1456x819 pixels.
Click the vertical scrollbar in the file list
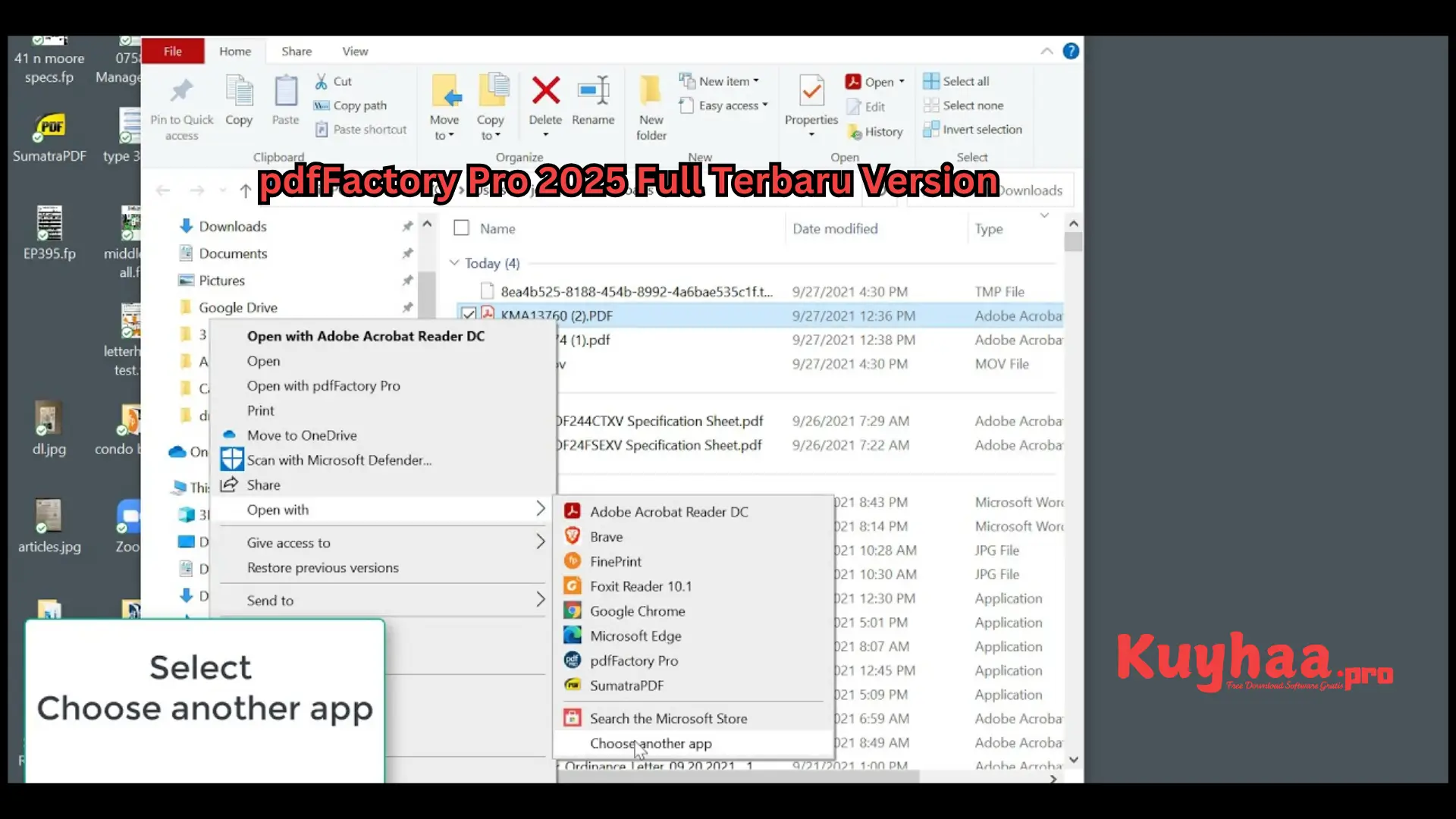(1074, 243)
